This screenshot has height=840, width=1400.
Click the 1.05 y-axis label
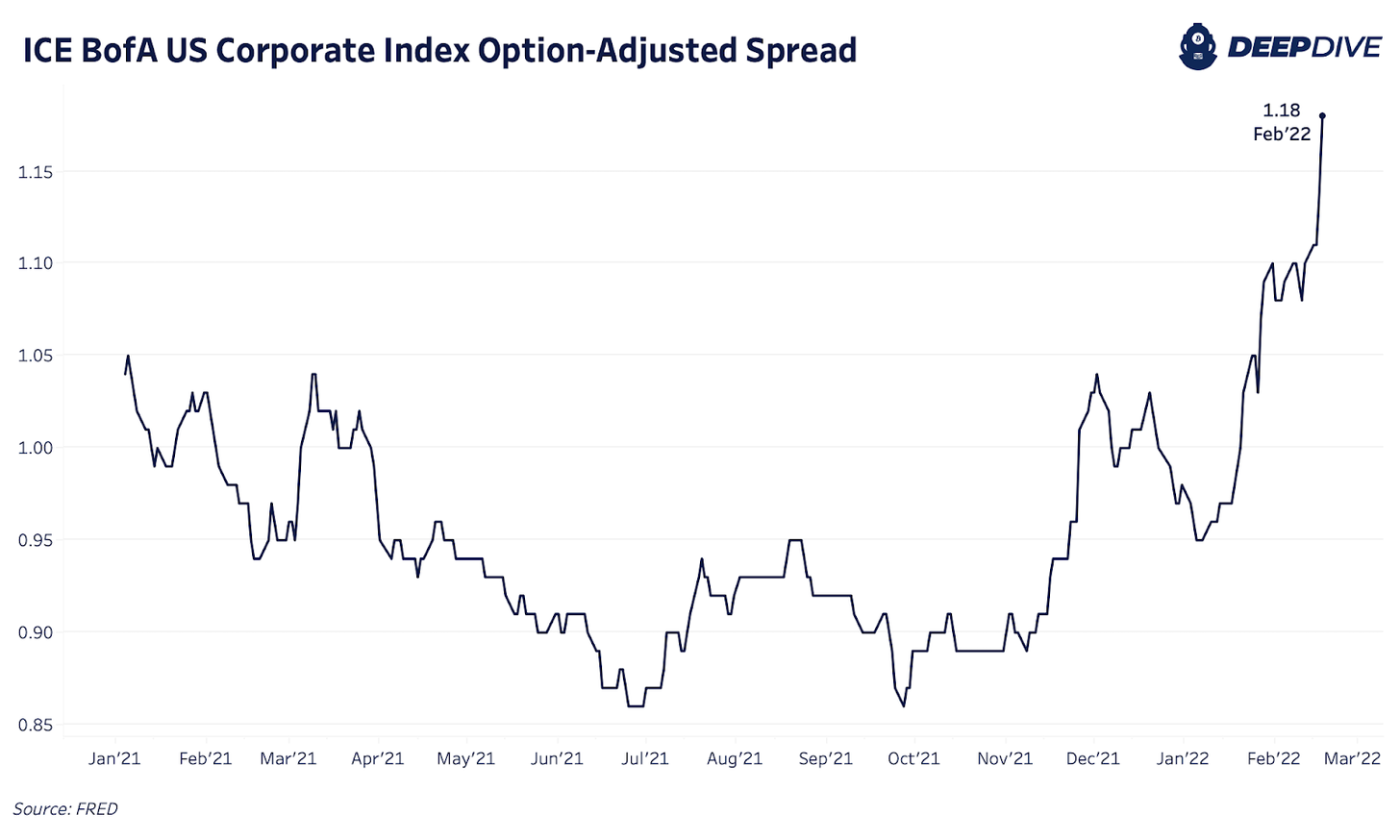click(35, 356)
